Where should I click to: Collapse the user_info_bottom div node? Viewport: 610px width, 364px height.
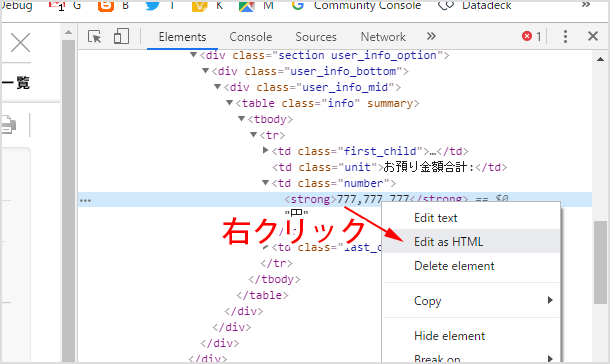[205, 71]
